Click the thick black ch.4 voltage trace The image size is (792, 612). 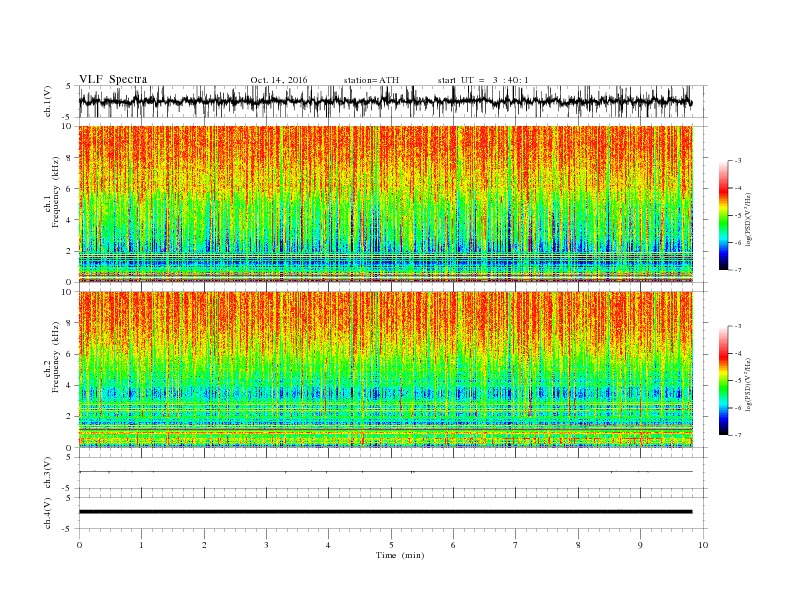pyautogui.click(x=385, y=512)
